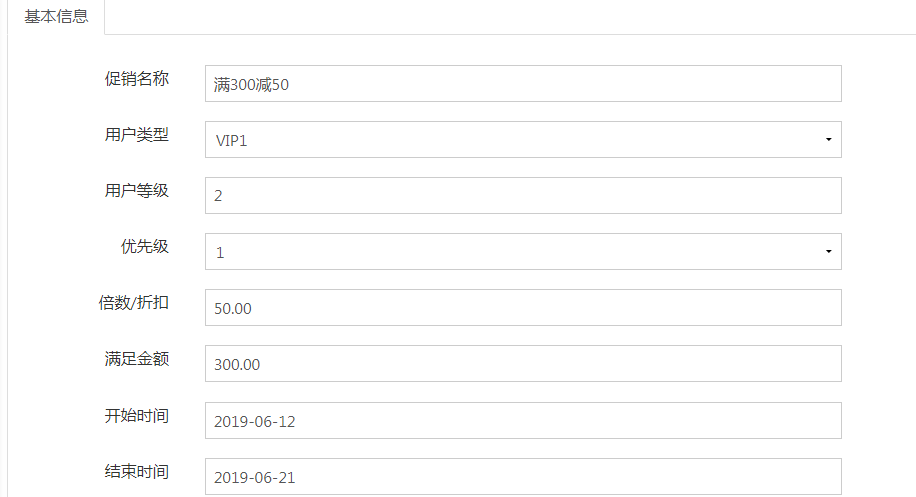Click the 结束时间 date field
The image size is (916, 497).
coord(523,477)
